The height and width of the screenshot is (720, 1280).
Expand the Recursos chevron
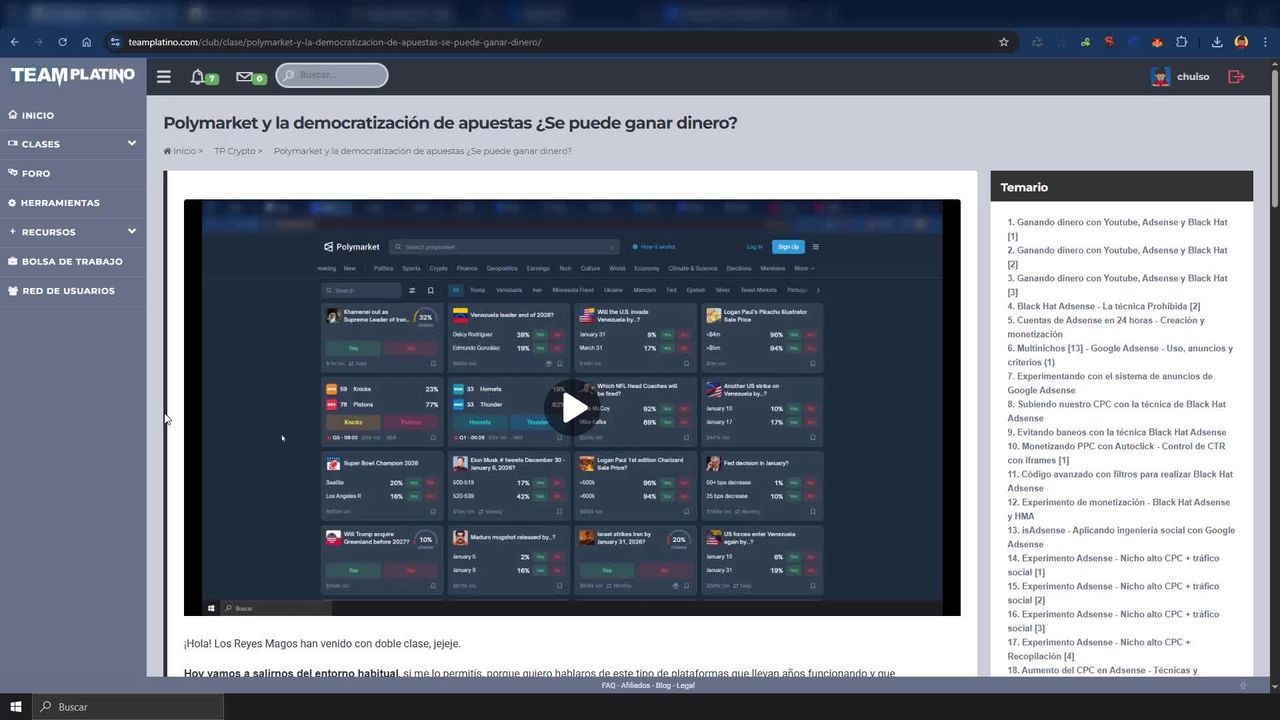point(132,231)
